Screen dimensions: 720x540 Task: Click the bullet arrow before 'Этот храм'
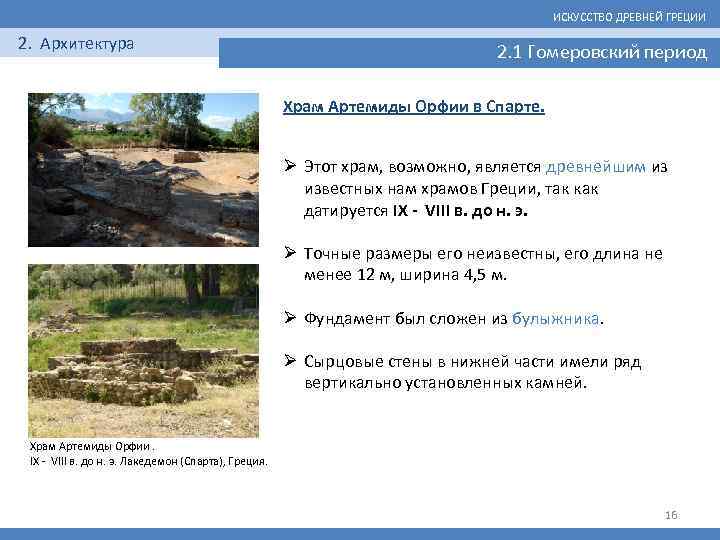click(290, 165)
